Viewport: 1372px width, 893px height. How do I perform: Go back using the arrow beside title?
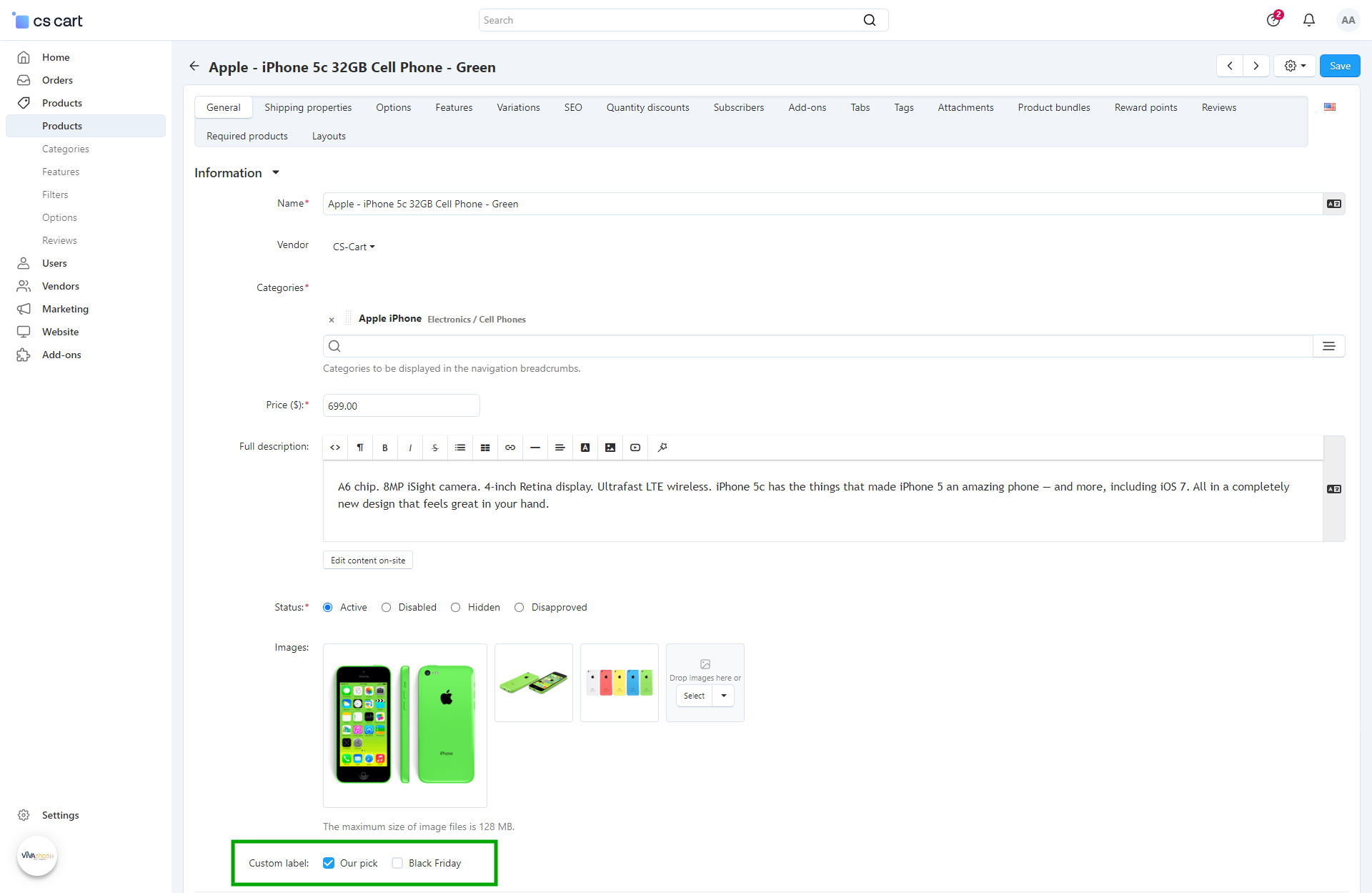[x=194, y=66]
